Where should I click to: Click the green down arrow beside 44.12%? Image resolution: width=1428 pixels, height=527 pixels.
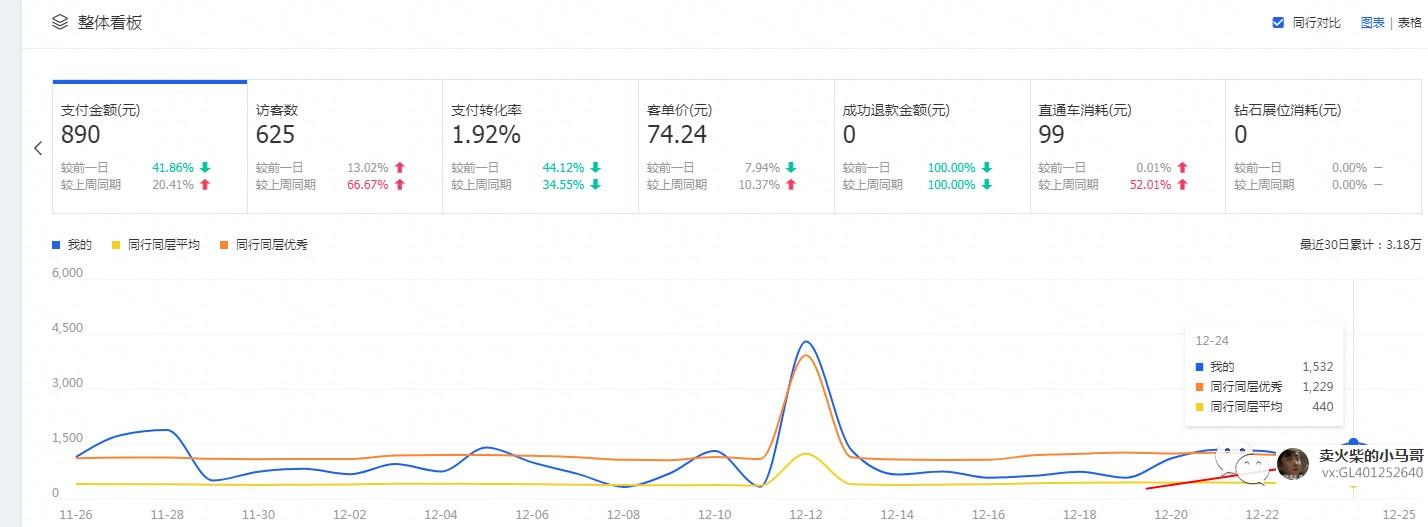[596, 168]
